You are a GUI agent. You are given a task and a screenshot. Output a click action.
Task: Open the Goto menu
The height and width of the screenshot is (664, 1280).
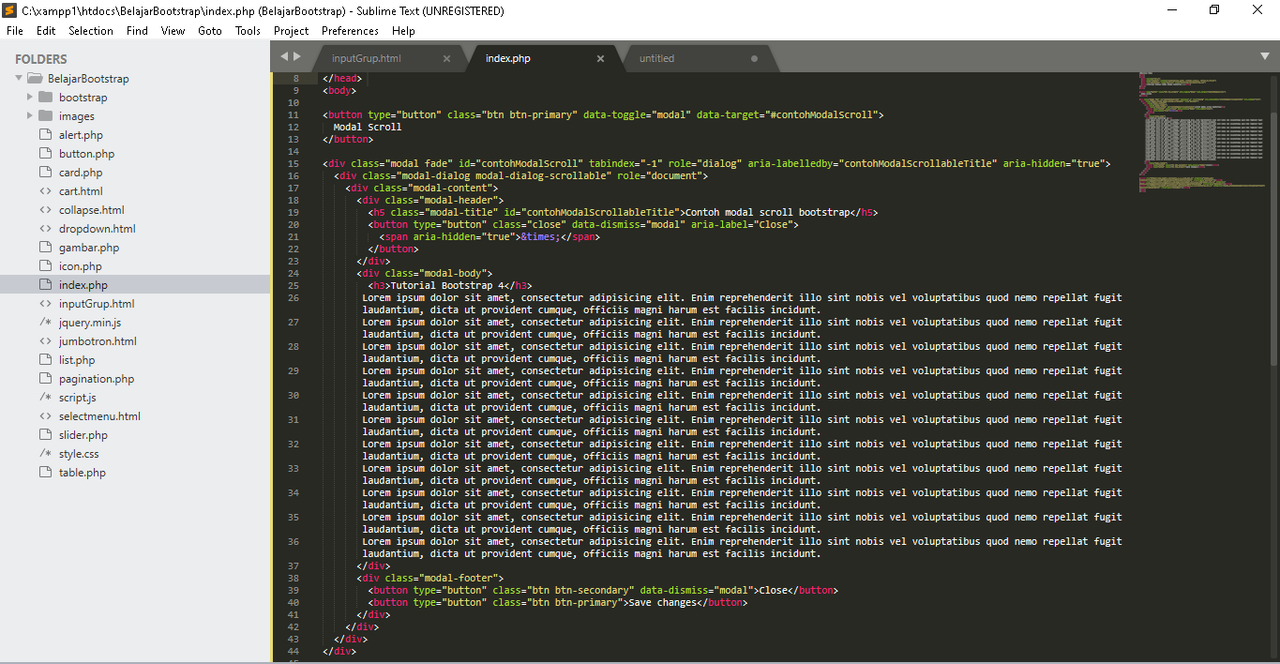(x=210, y=31)
